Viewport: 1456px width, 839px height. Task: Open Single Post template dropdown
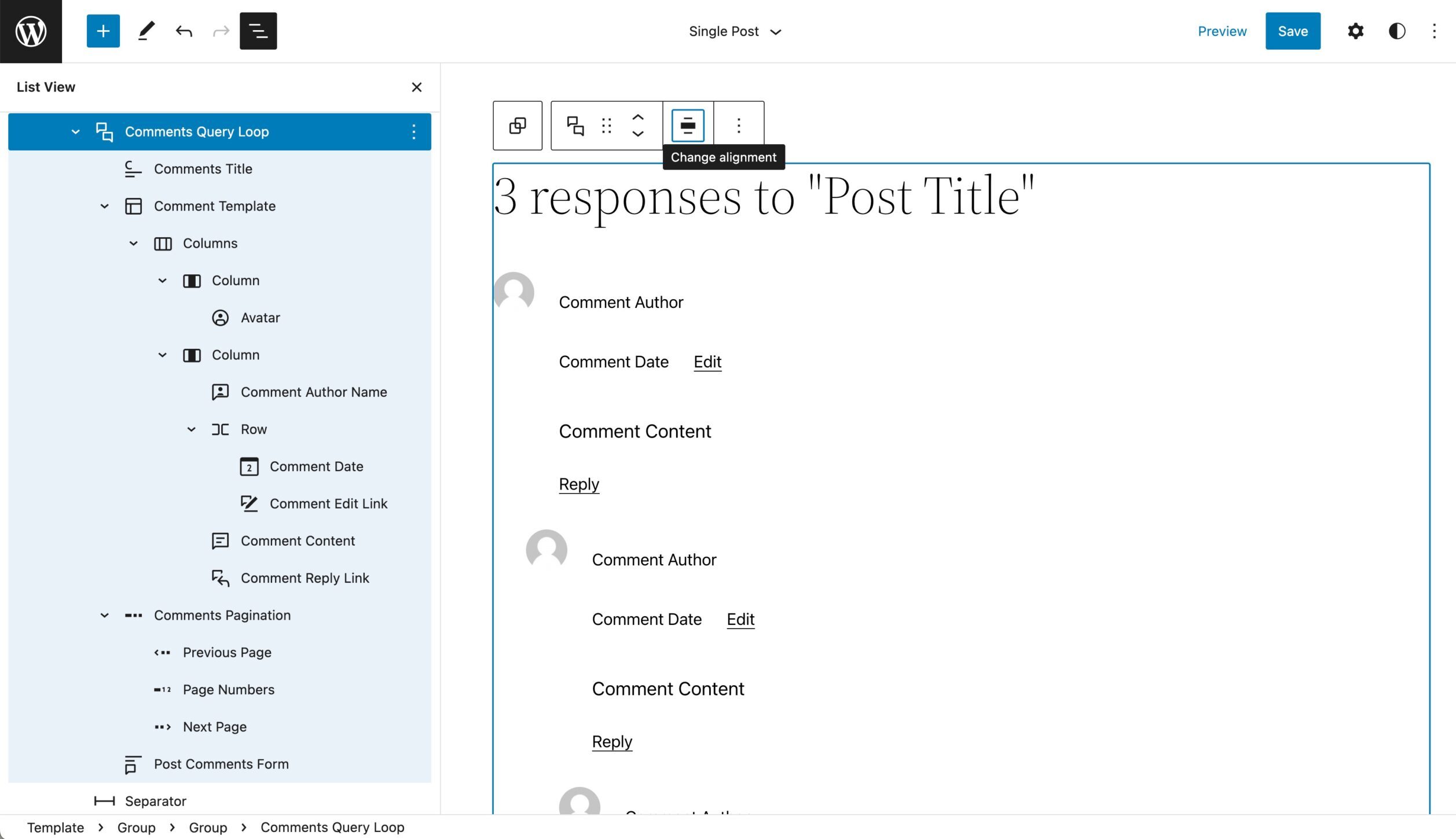(734, 31)
